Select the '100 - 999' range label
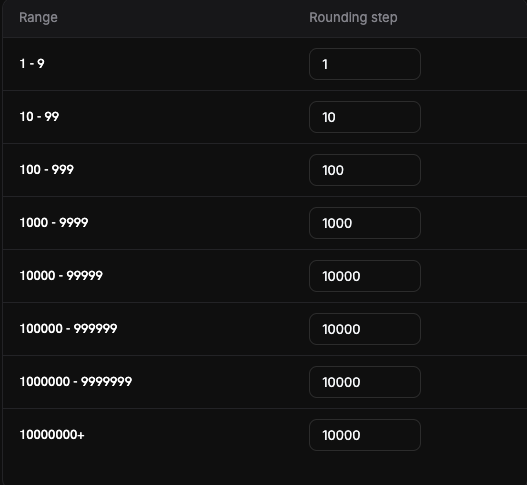This screenshot has height=485, width=527. point(47,169)
